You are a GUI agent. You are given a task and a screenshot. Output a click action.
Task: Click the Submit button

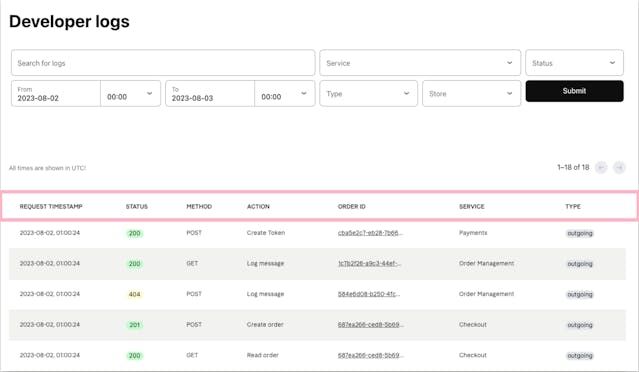[574, 91]
